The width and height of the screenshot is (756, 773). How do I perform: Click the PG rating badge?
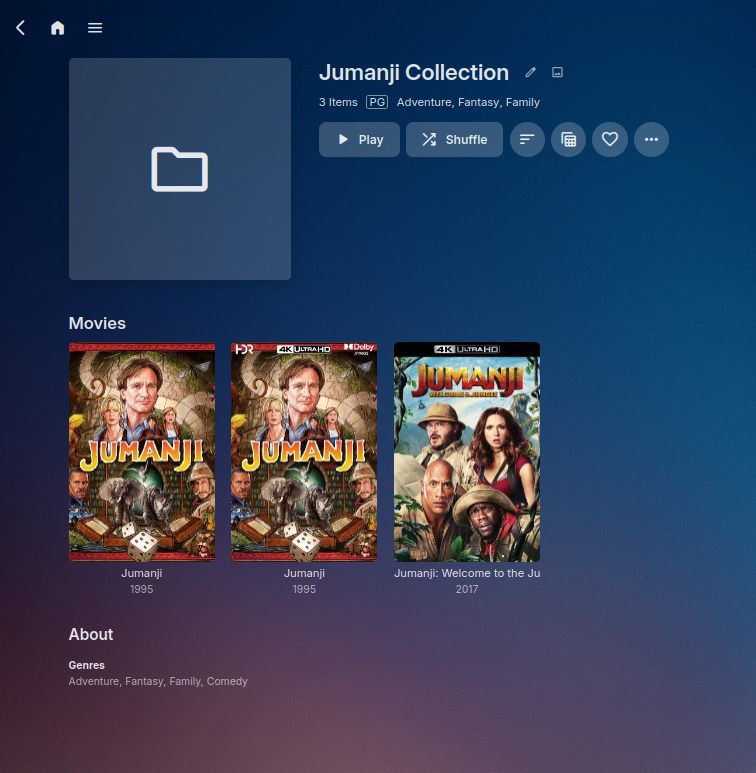click(x=377, y=102)
